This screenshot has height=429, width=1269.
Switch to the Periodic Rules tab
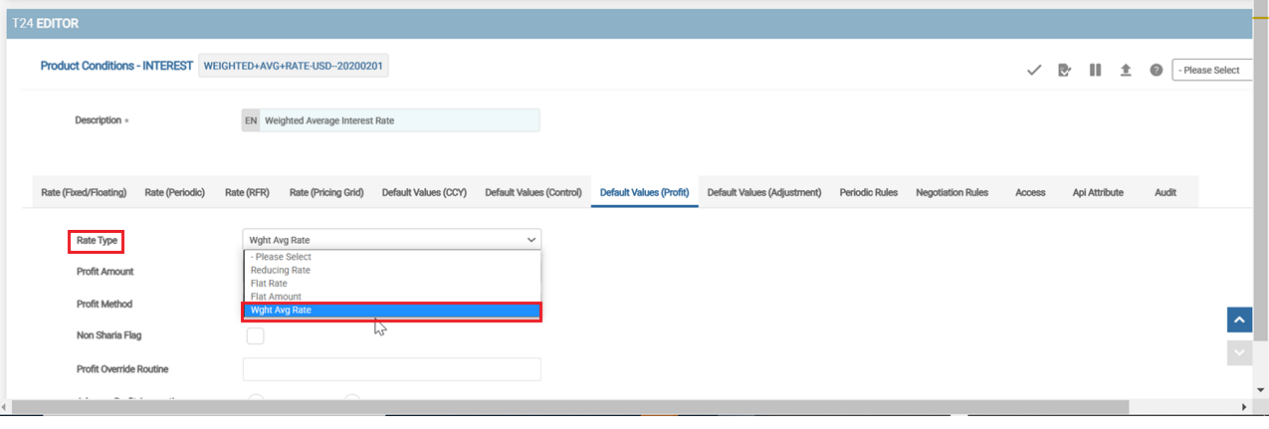[868, 192]
